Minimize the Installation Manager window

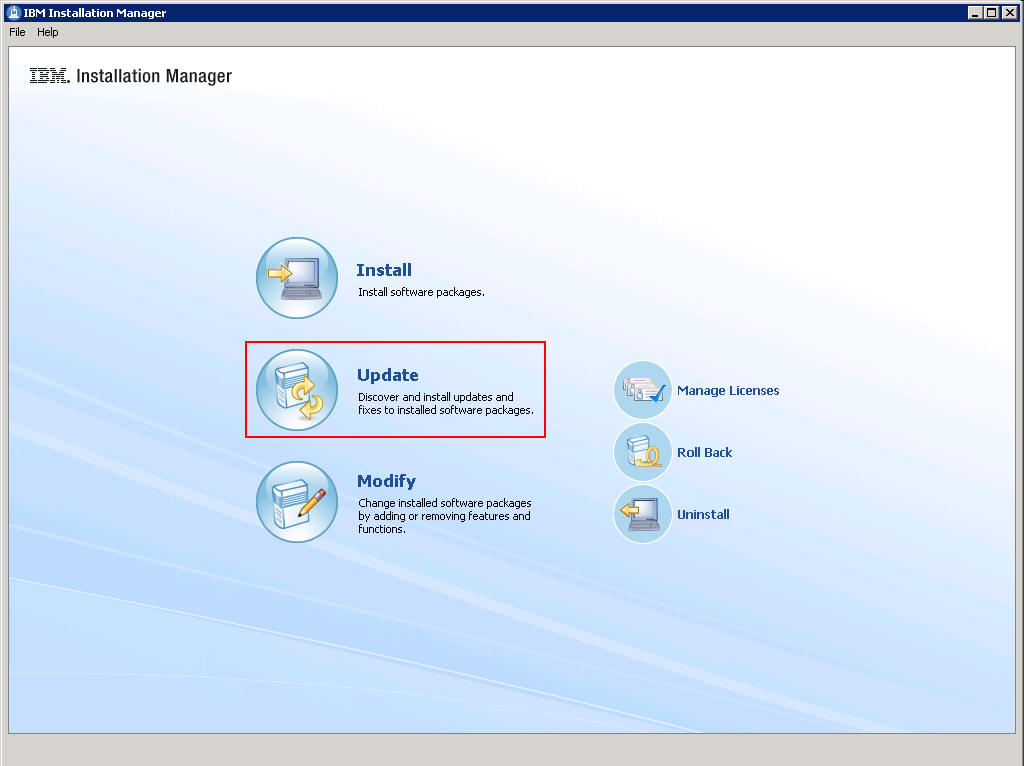975,12
